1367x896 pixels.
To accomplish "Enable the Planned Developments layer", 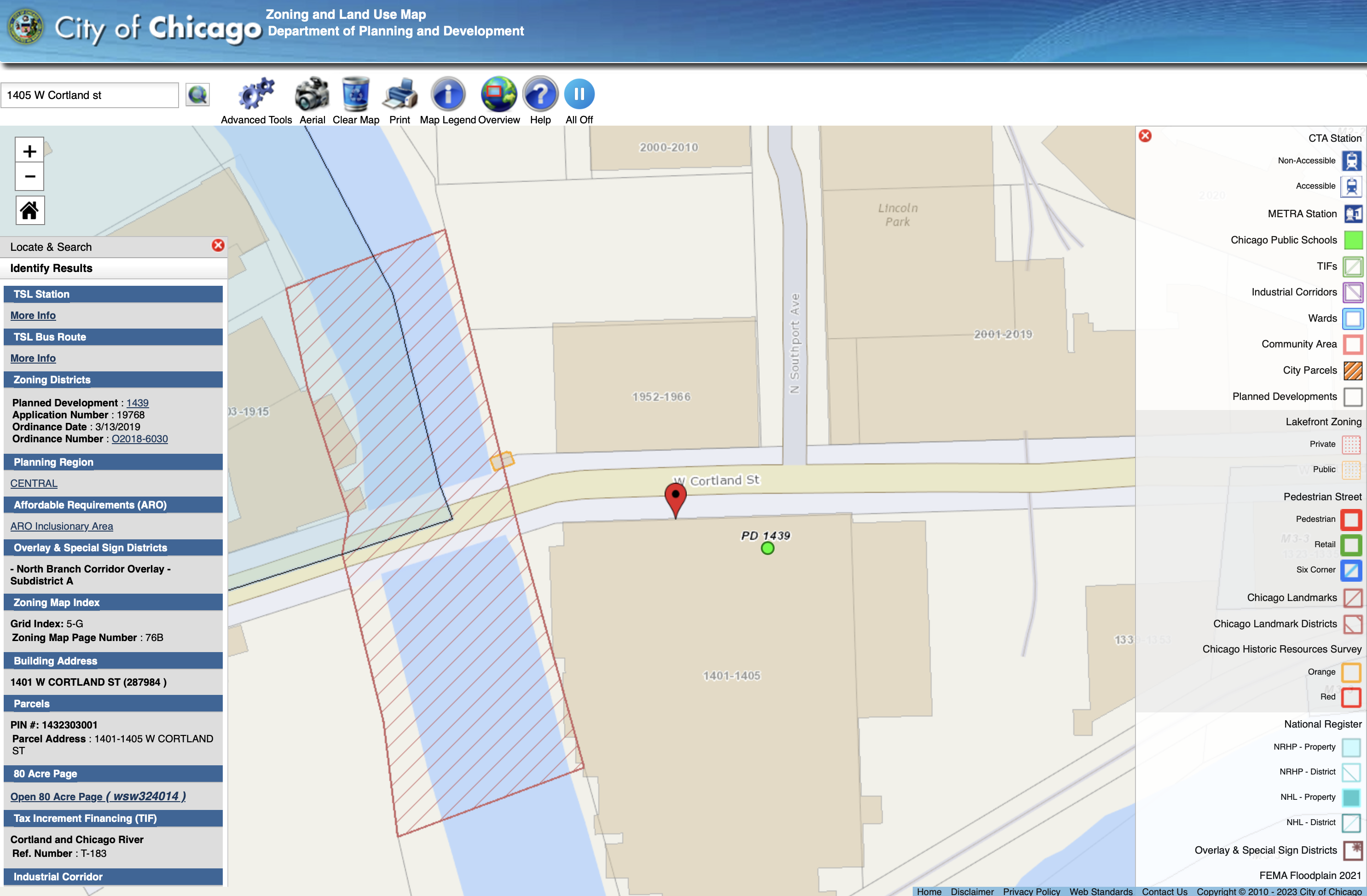I will pos(1354,396).
